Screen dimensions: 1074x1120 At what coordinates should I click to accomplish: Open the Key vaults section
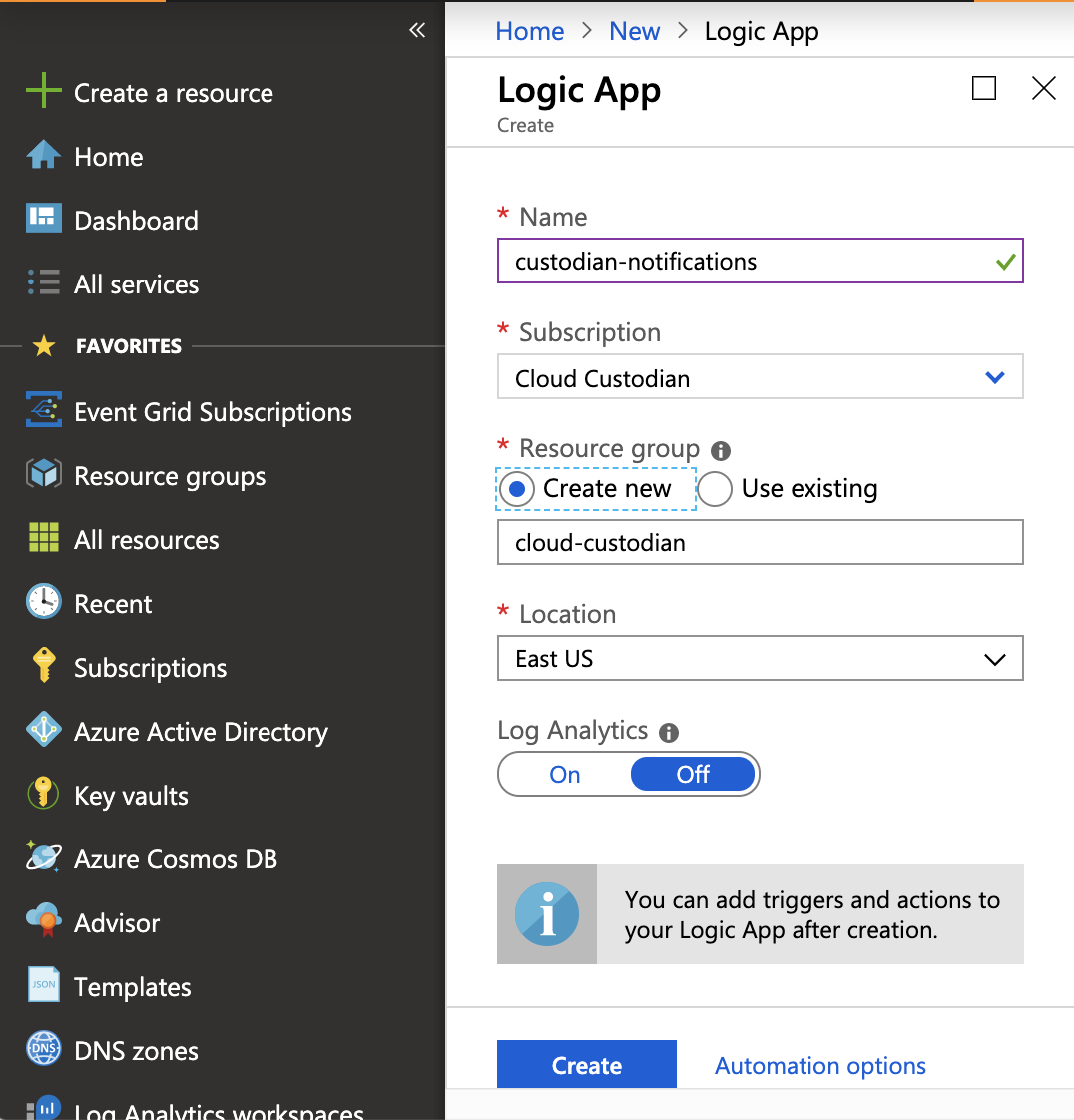coord(131,795)
